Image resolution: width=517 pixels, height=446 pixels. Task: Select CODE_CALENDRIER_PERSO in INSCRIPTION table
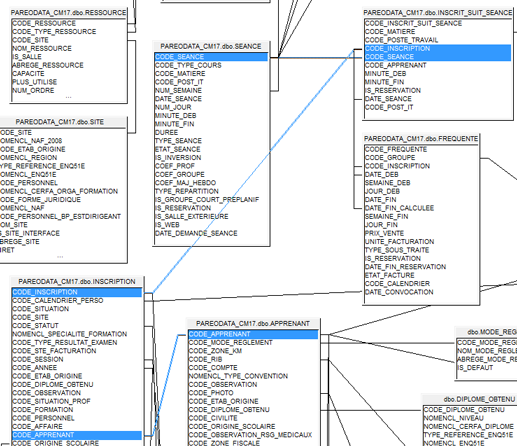(58, 301)
